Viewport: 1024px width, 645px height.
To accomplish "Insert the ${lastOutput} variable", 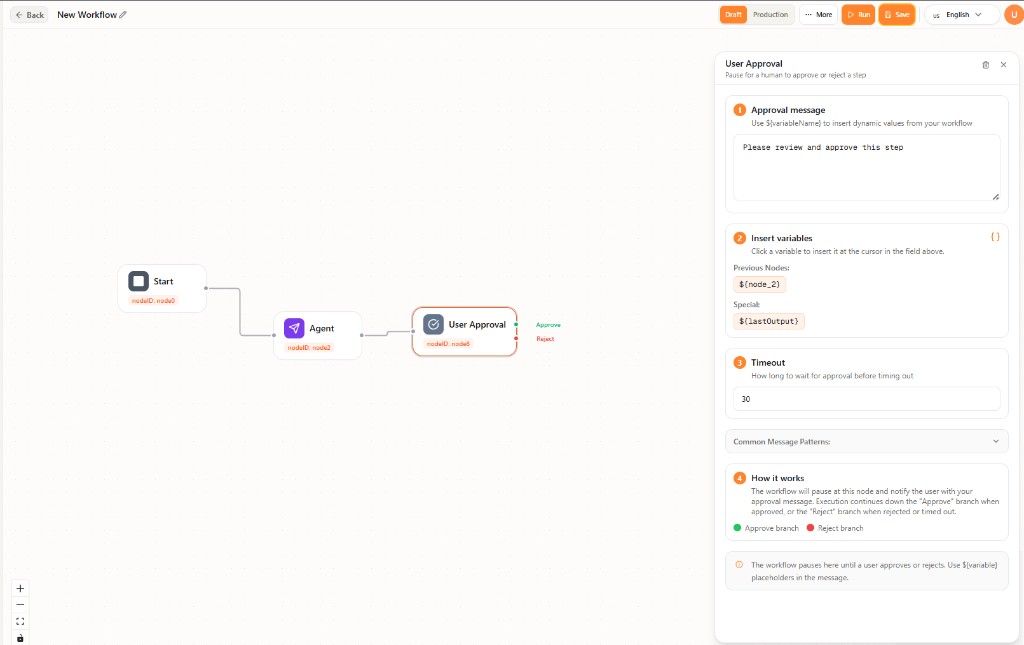I will click(769, 321).
